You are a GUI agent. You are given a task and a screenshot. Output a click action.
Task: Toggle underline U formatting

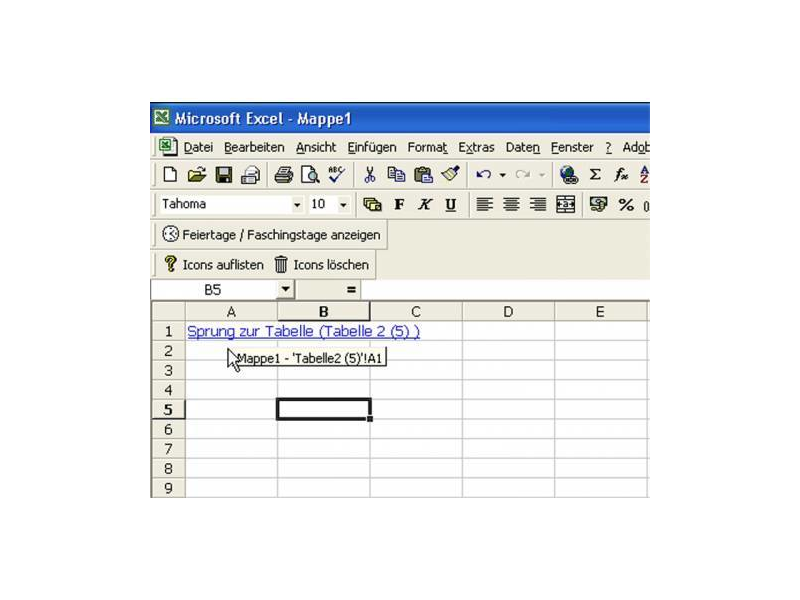(451, 205)
